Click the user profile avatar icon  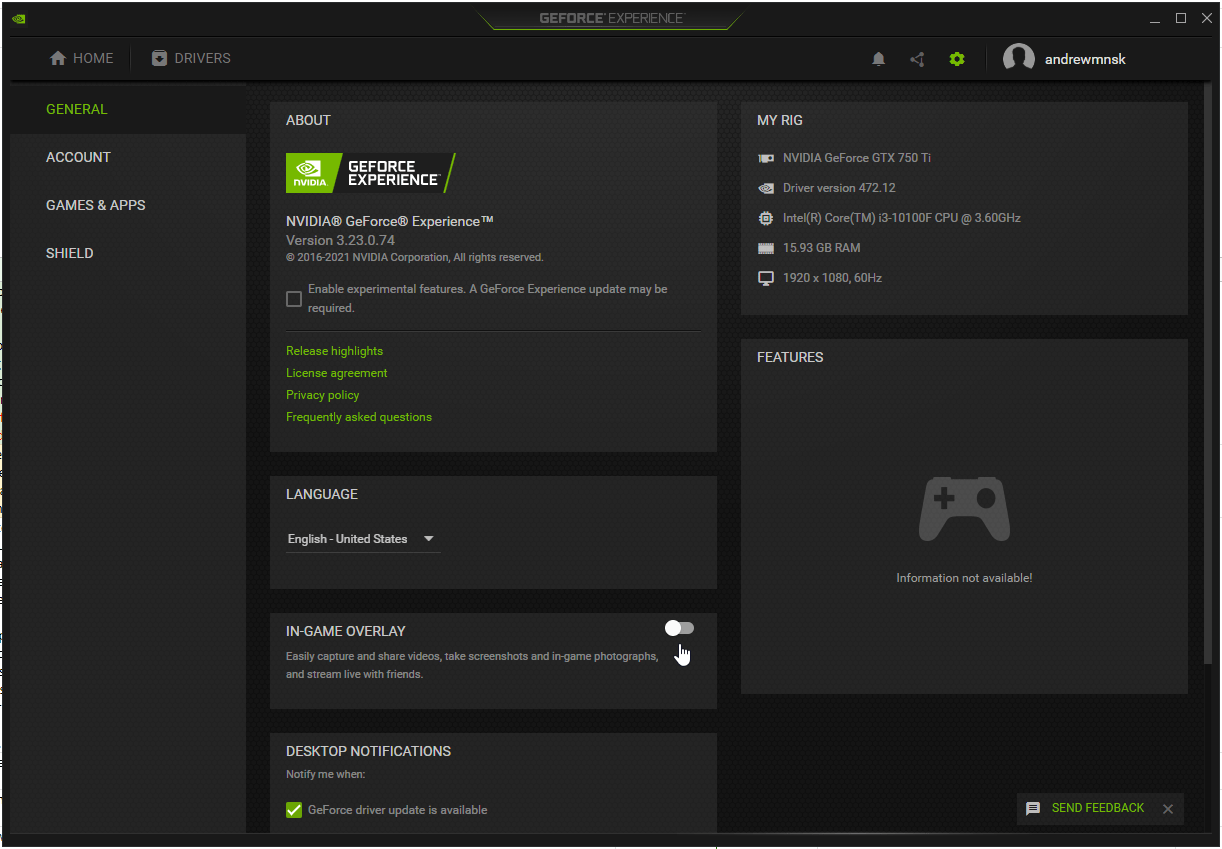1018,59
